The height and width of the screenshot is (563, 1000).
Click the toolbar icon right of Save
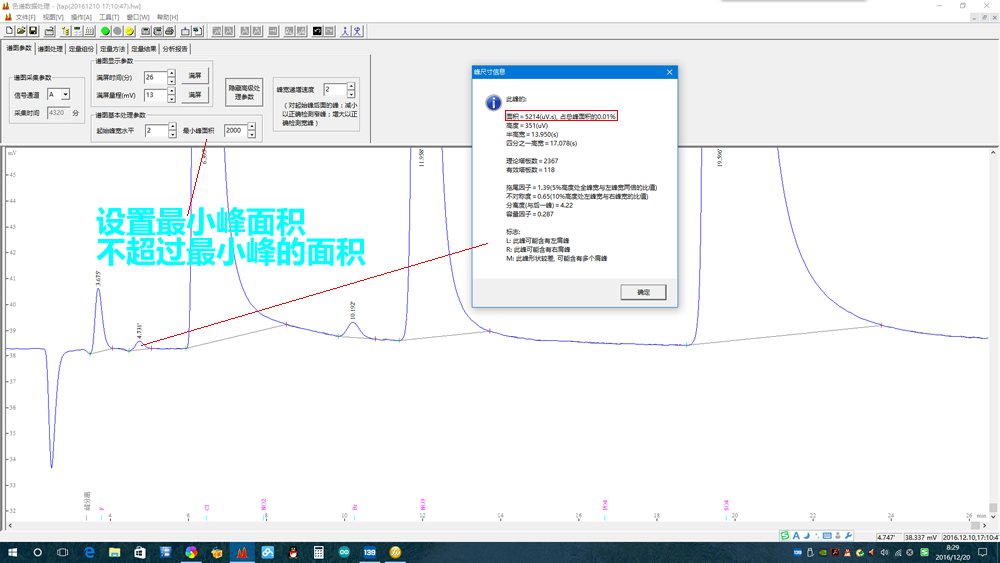point(49,31)
